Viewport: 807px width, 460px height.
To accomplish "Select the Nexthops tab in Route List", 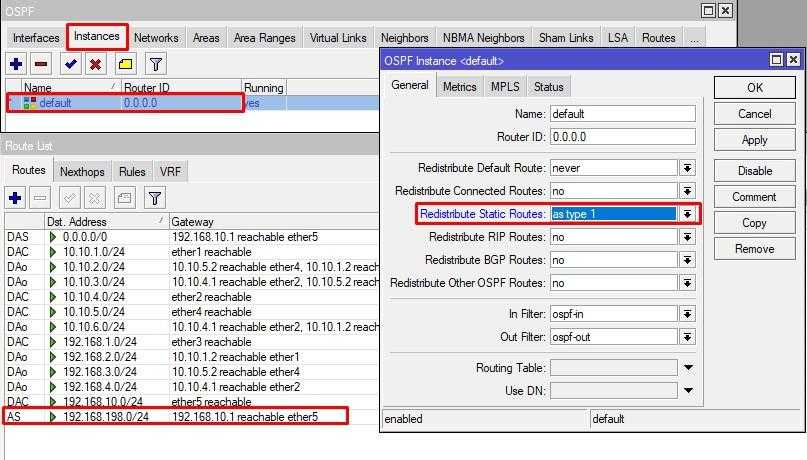I will [80, 172].
